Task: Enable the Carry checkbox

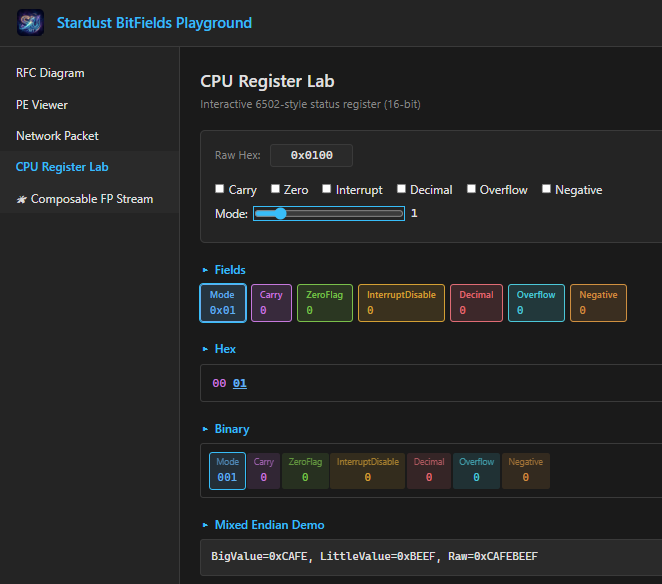Action: 220,189
